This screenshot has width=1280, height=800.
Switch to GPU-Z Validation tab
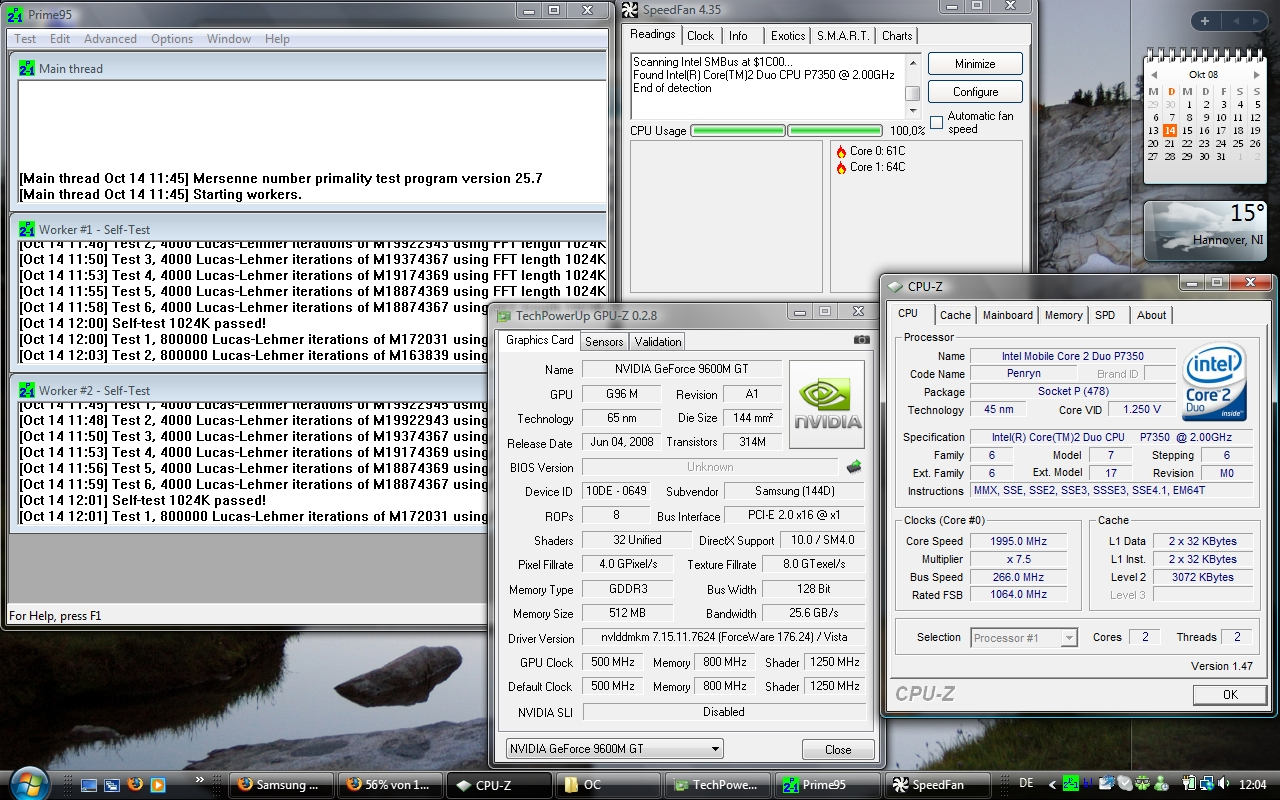click(x=658, y=342)
